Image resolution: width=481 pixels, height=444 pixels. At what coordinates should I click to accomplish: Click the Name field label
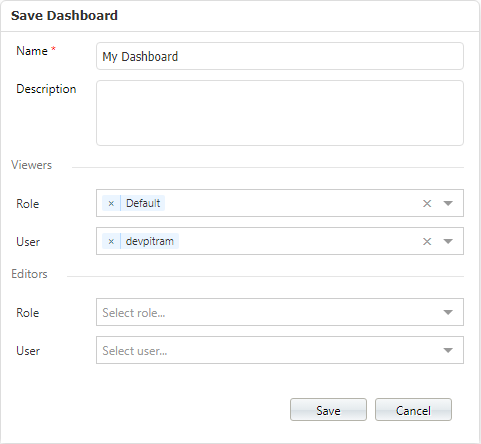tap(32, 51)
